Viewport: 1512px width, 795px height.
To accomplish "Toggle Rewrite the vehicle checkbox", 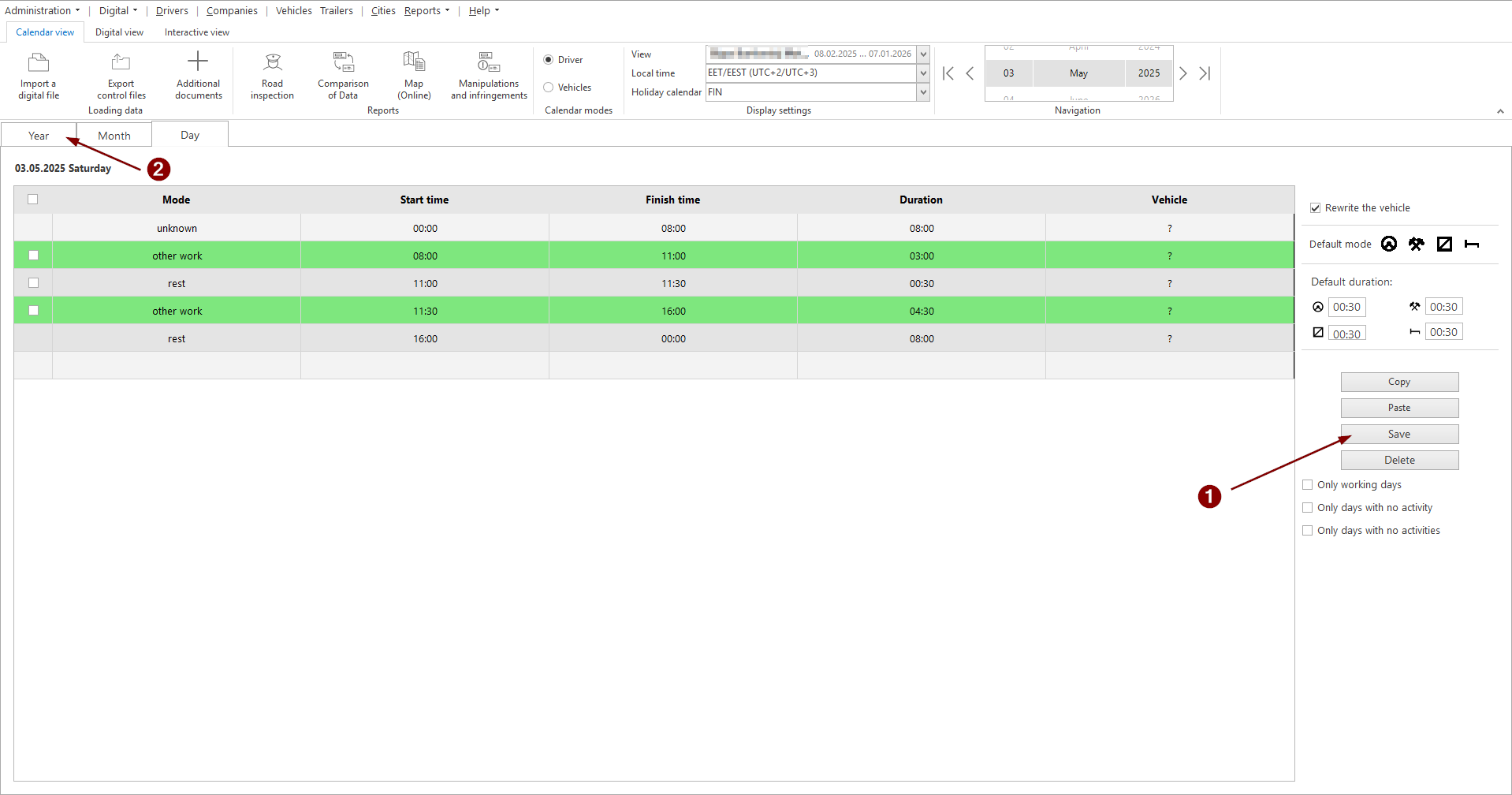I will point(1315,208).
